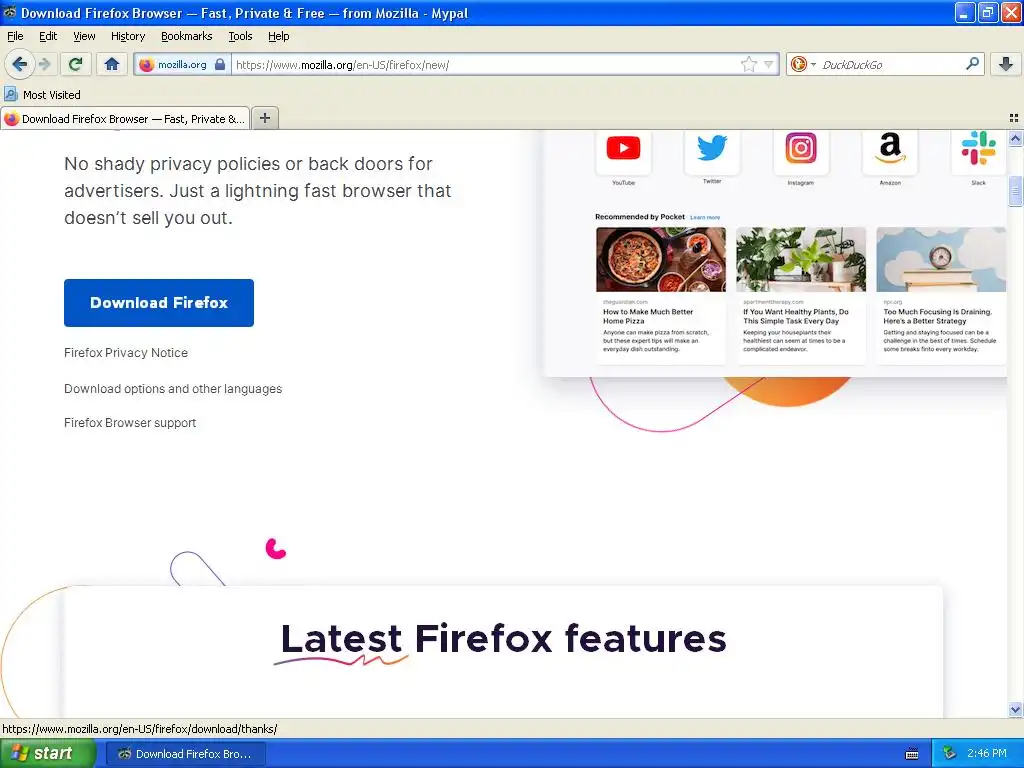Open the History menu

(128, 36)
